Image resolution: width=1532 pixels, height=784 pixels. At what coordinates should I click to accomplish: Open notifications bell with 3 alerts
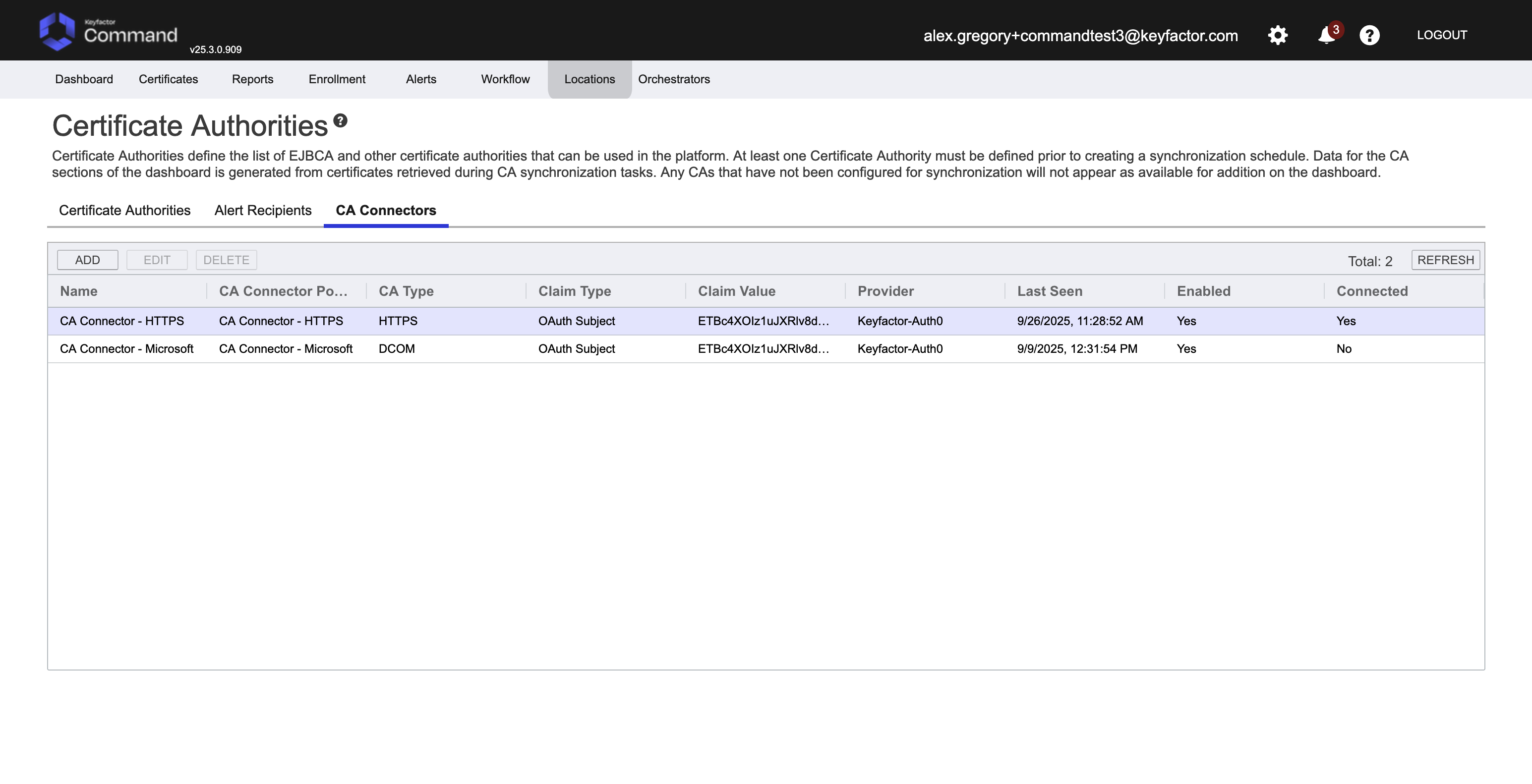pos(1326,35)
